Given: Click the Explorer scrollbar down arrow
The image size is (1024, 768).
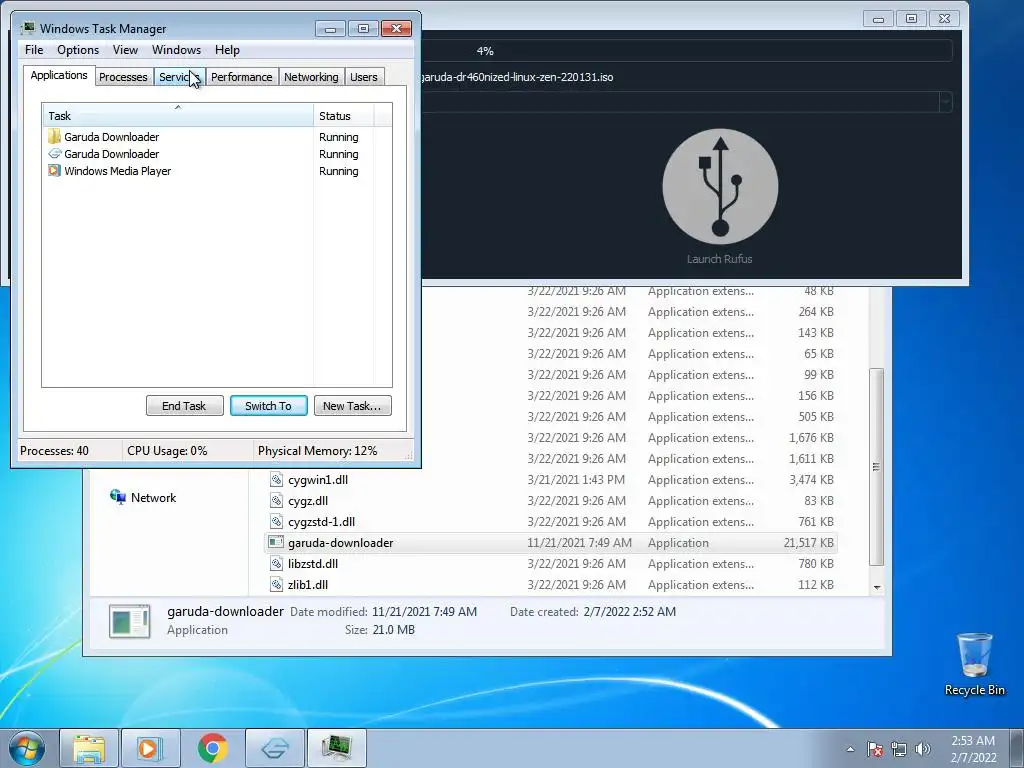Looking at the screenshot, I should click(876, 587).
